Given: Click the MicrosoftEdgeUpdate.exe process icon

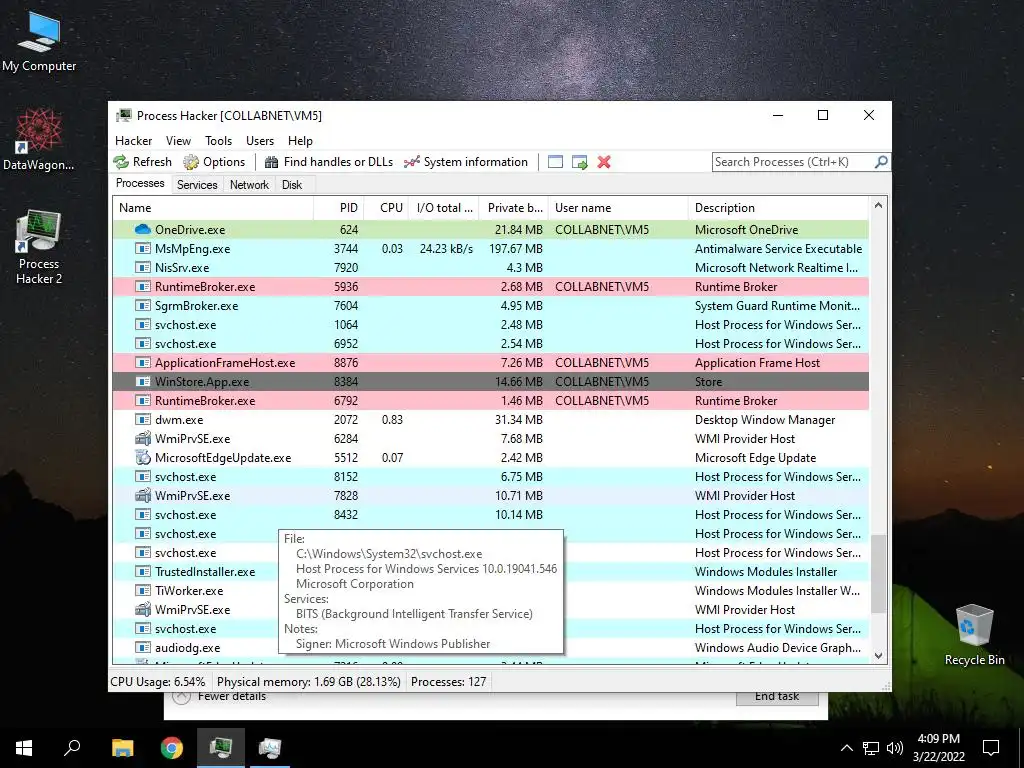Looking at the screenshot, I should [x=142, y=458].
